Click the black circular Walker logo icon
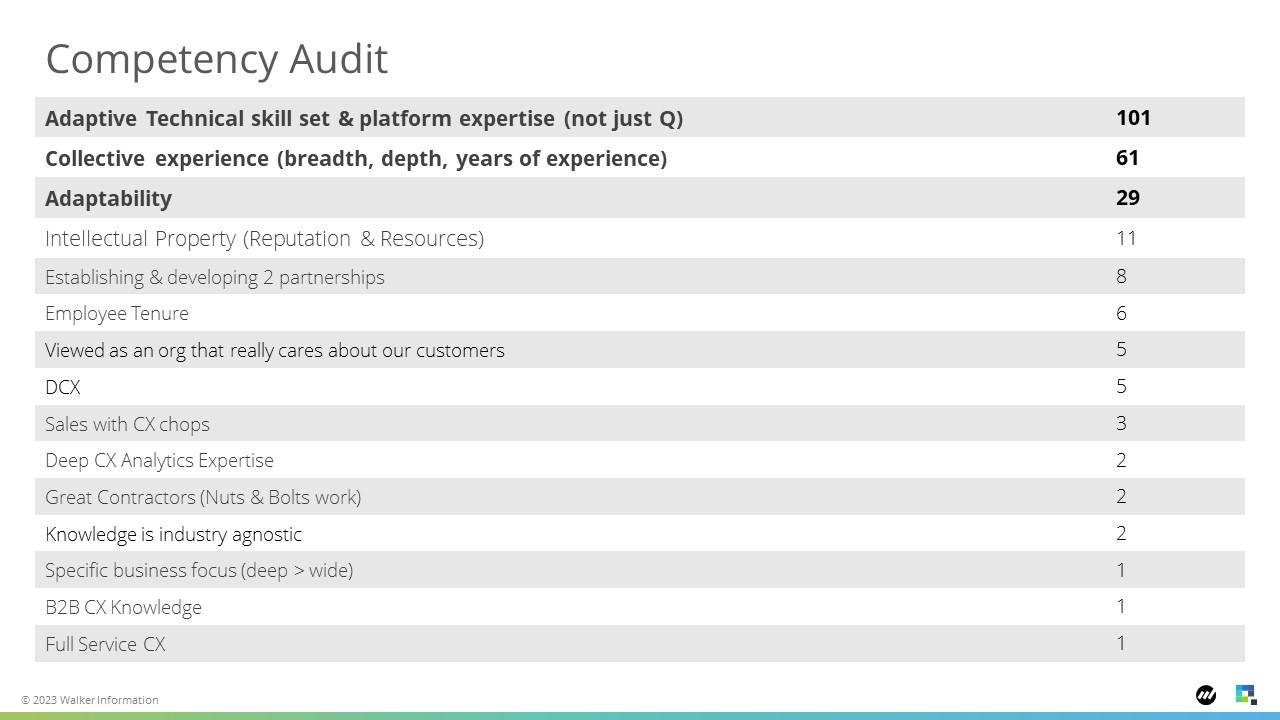 [x=1206, y=695]
